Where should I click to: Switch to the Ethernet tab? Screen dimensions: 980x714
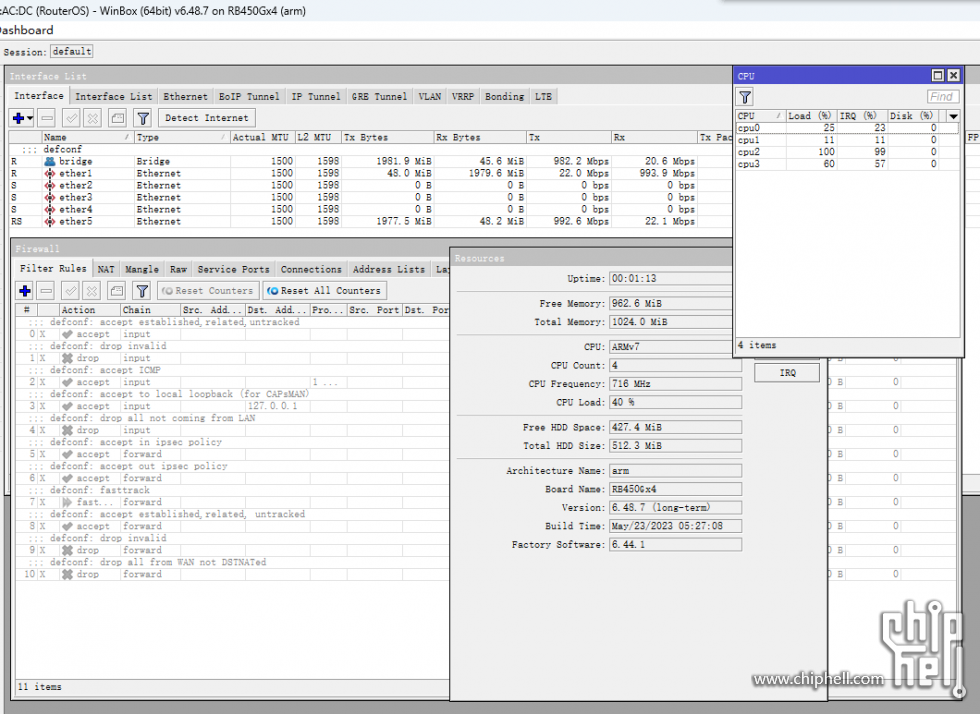click(x=185, y=96)
